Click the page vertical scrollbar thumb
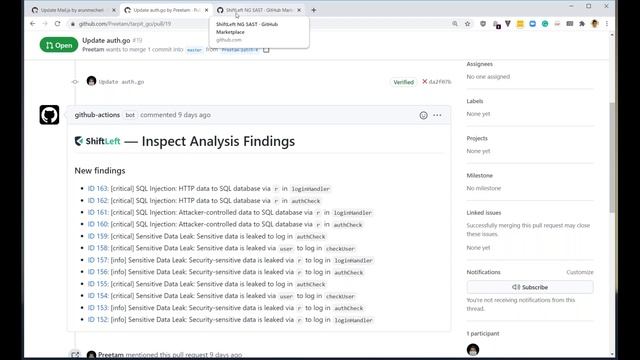 [612, 157]
